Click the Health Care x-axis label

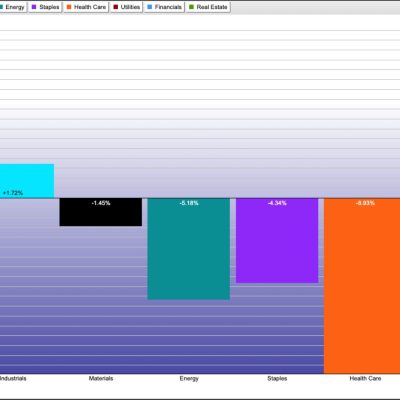pos(365,378)
